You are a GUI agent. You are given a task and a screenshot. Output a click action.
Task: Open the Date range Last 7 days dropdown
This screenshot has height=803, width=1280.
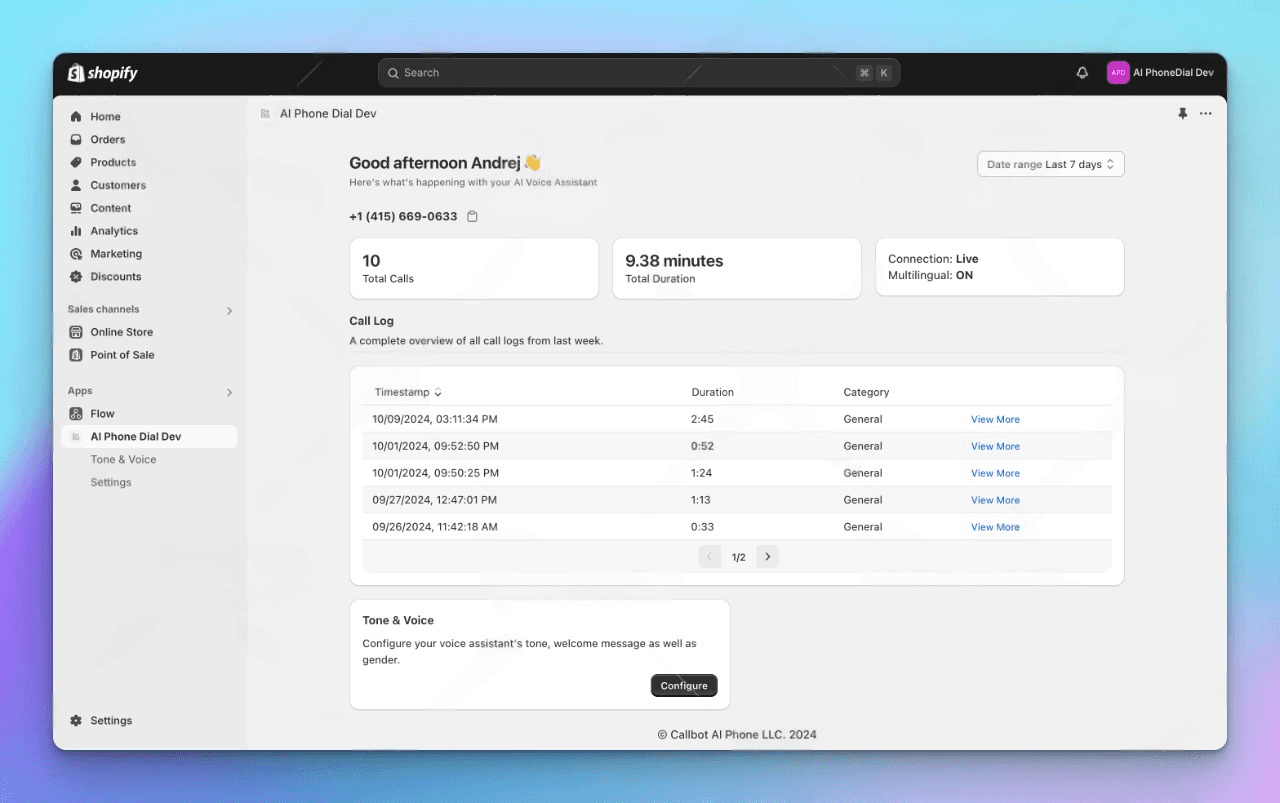[x=1051, y=165]
